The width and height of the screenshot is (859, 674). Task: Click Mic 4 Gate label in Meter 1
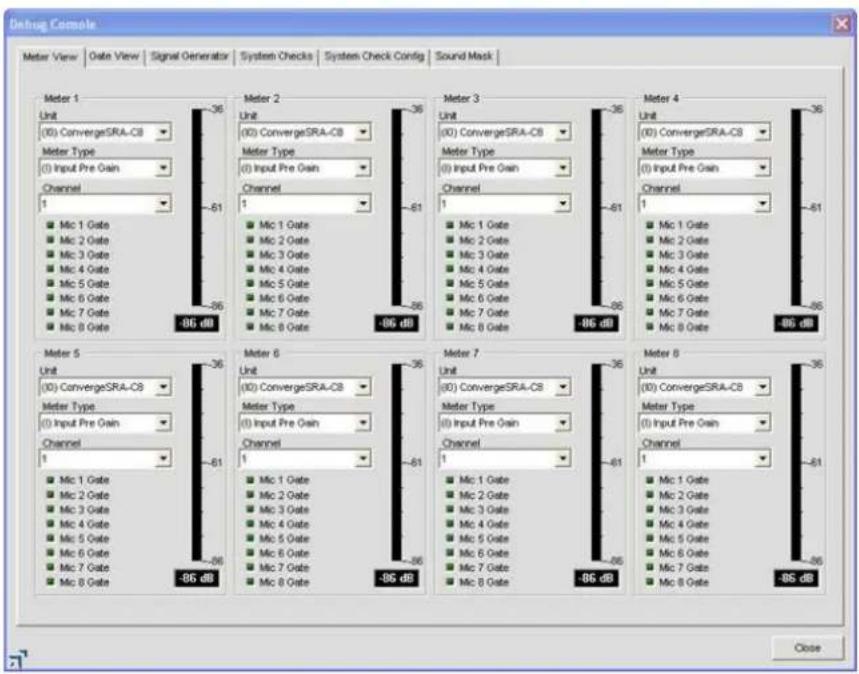pyautogui.click(x=84, y=269)
